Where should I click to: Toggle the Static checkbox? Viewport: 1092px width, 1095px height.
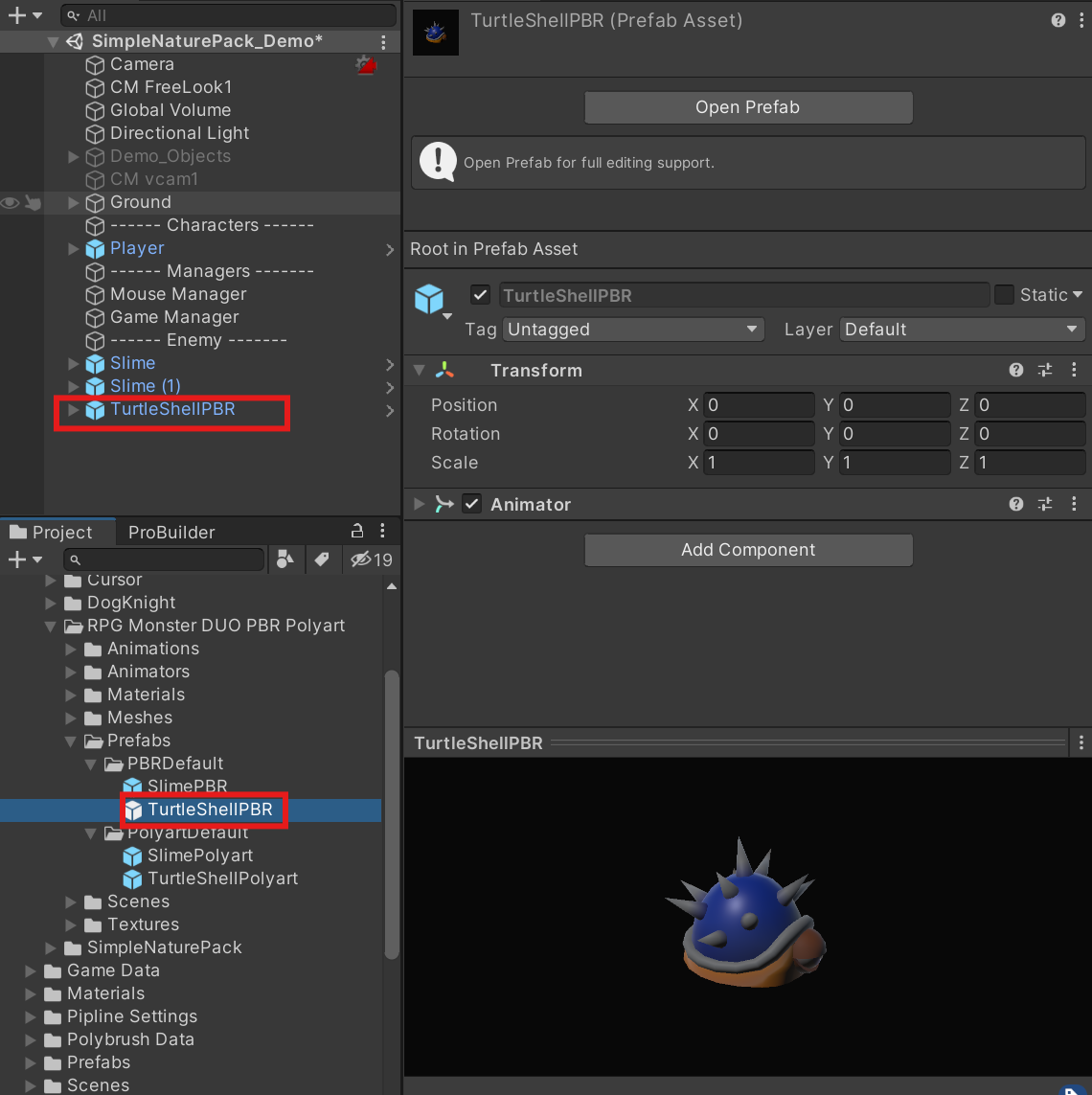coord(1004,295)
